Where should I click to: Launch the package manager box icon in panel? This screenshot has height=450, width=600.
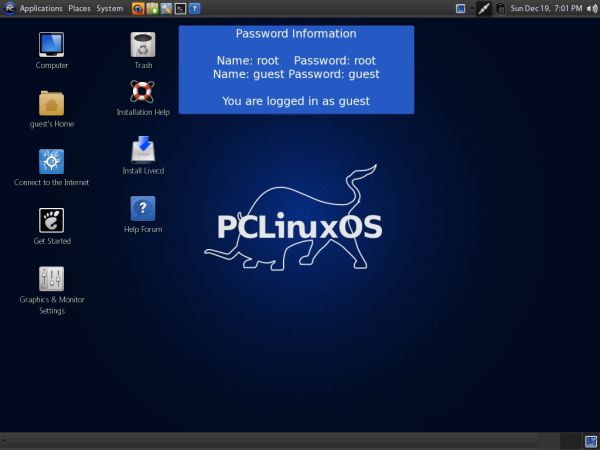pyautogui.click(x=152, y=8)
